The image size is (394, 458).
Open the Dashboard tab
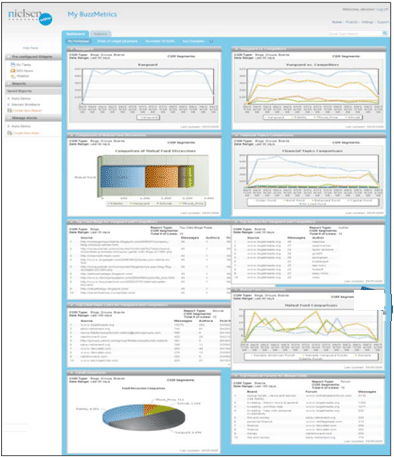[75, 34]
